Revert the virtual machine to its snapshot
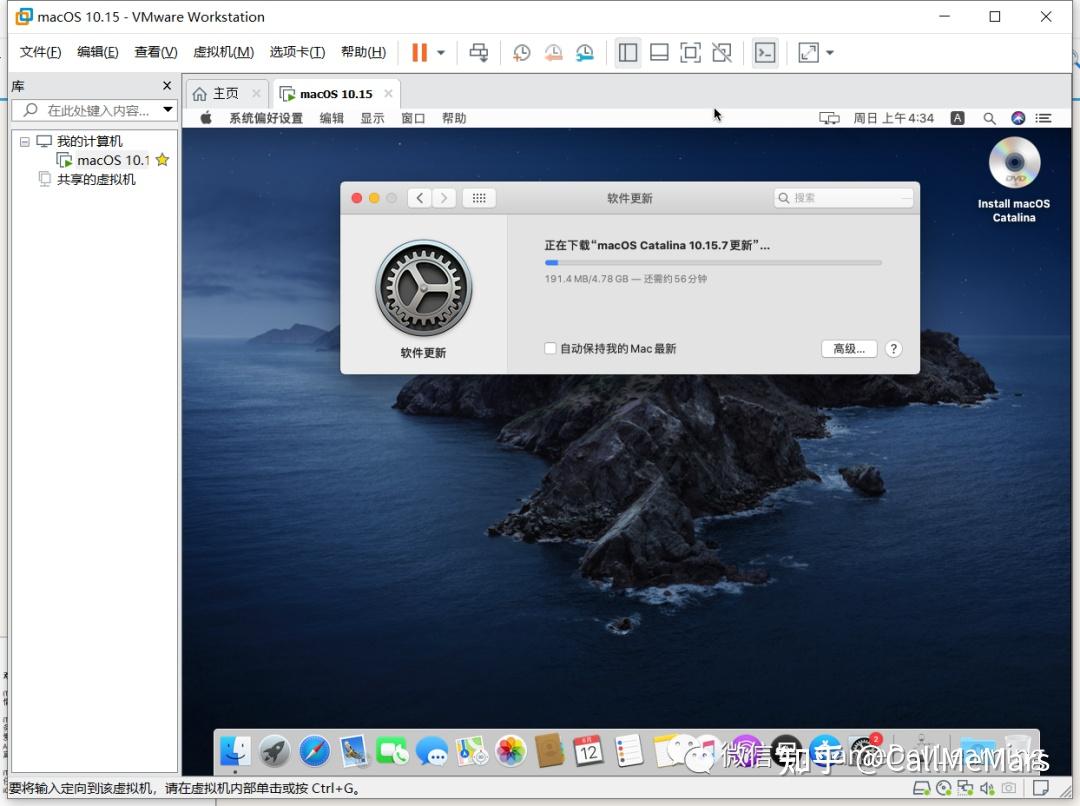The height and width of the screenshot is (806, 1080). coord(553,52)
